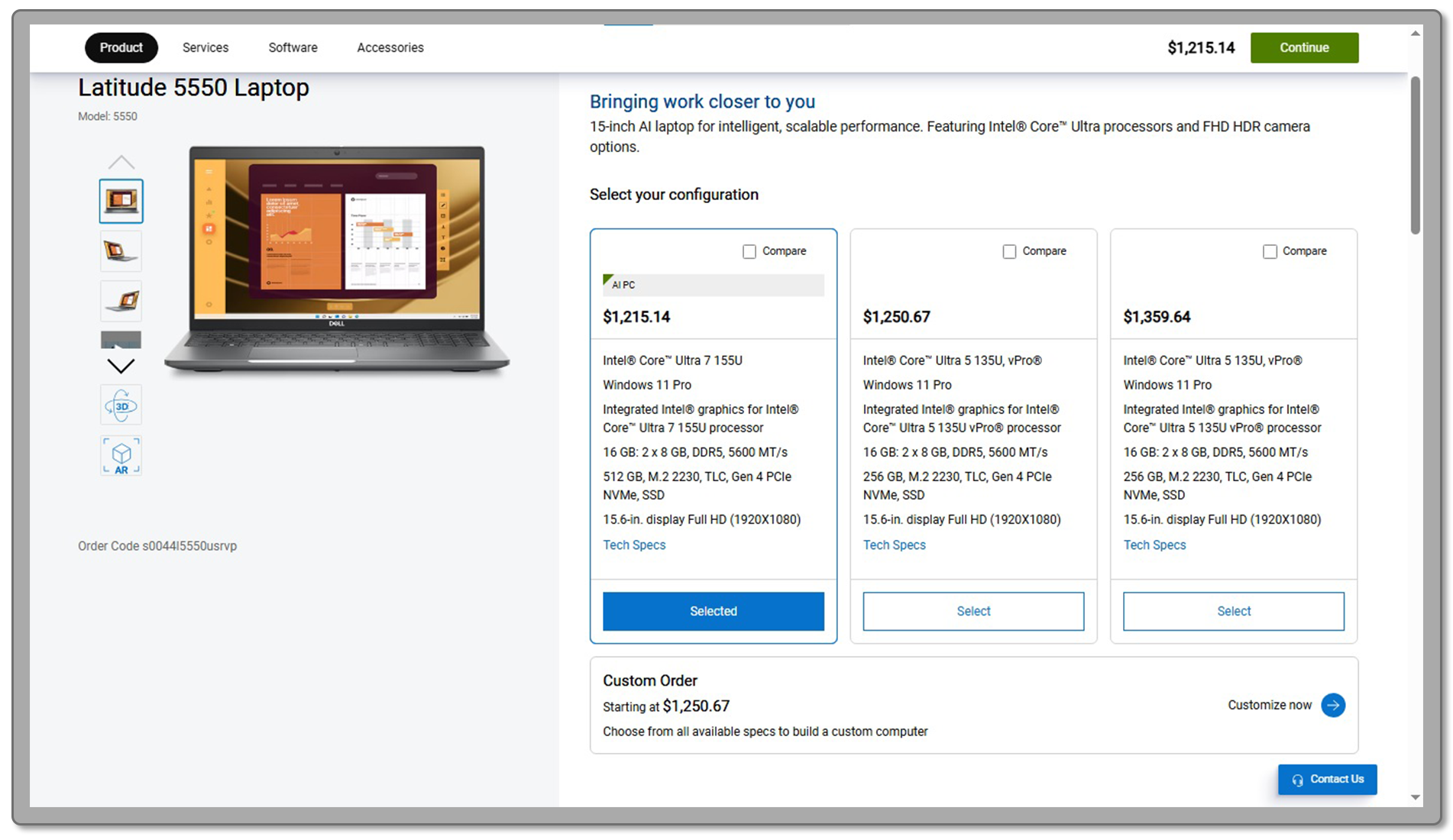Screen dimensions: 1453x840
Task: Click the header total price $1,215.14
Action: [1201, 47]
